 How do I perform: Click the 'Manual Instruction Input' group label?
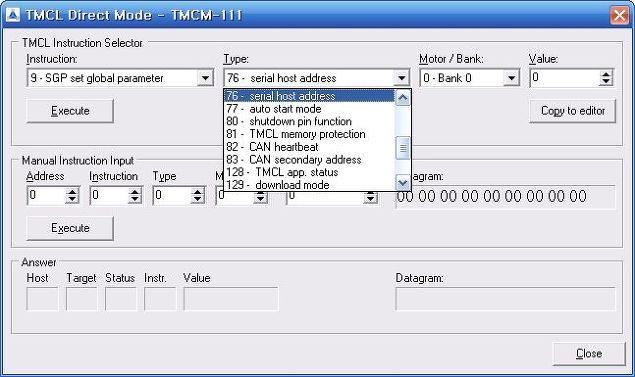click(x=78, y=161)
